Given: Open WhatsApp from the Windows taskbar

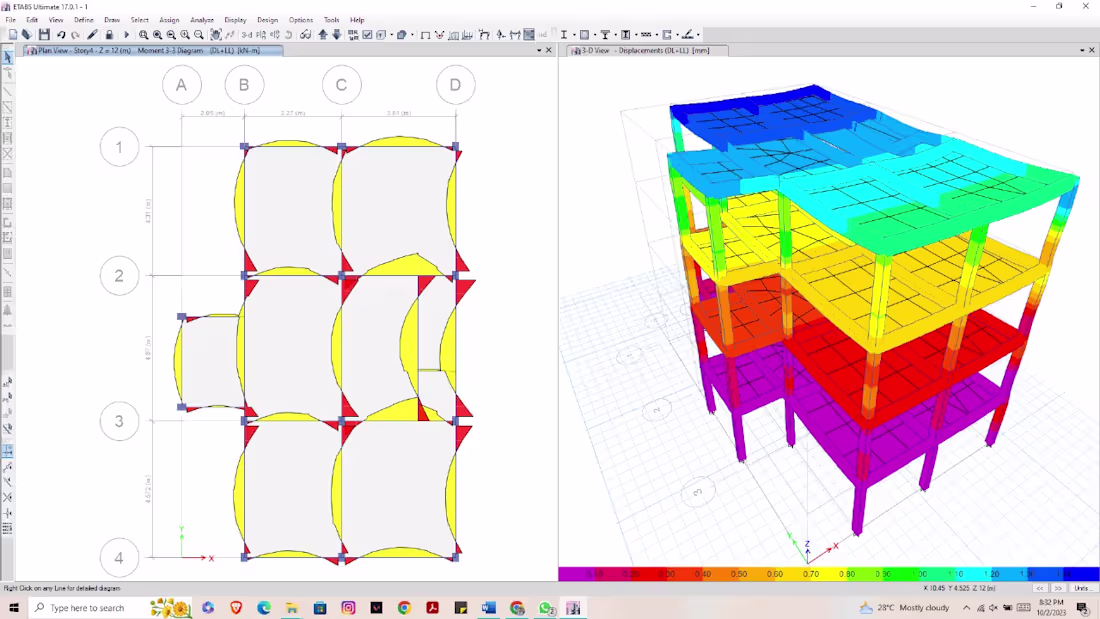Looking at the screenshot, I should coord(546,608).
